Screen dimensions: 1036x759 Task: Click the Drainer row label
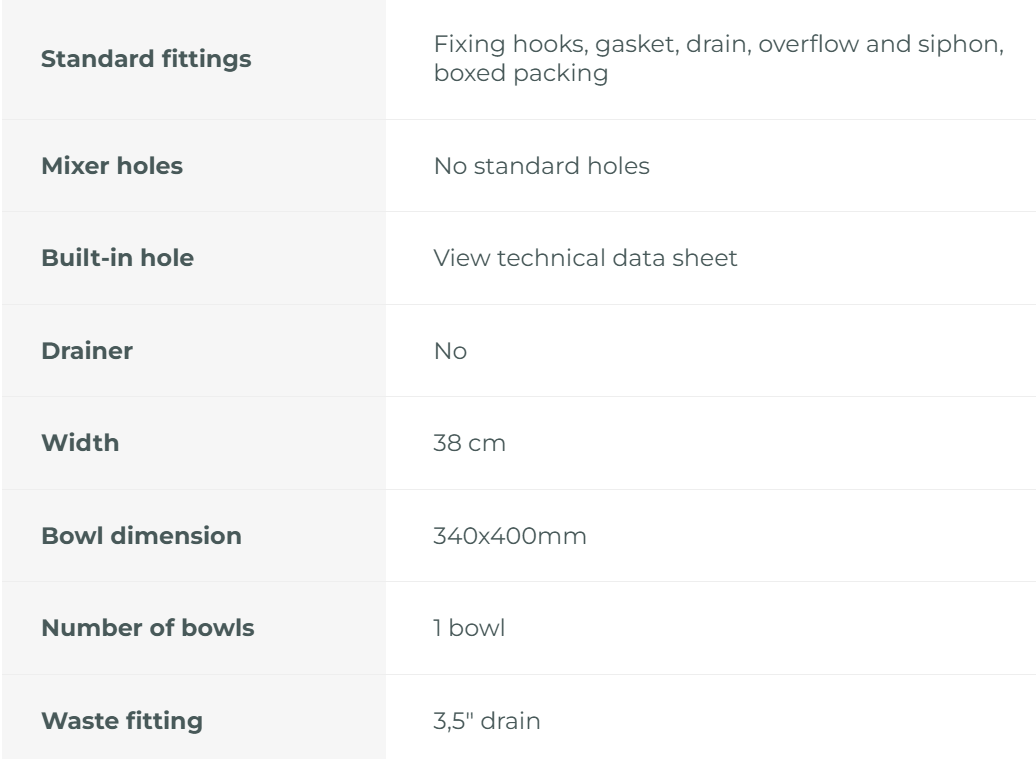(x=86, y=351)
